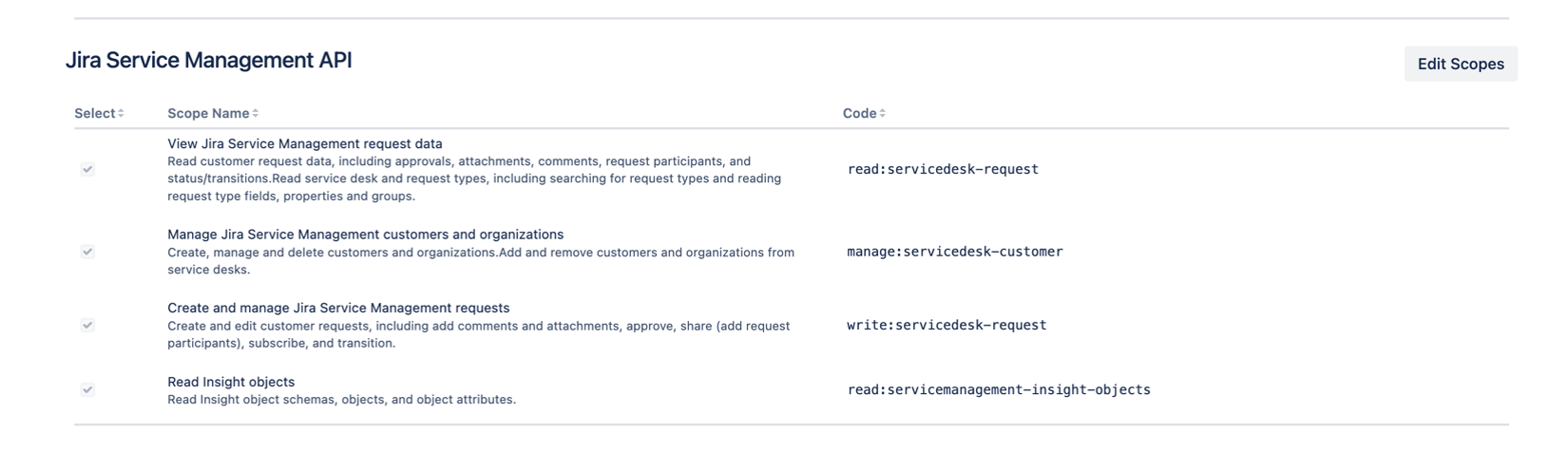Toggle checkbox for Create and manage requests scope
This screenshot has width=1568, height=470.
[87, 325]
